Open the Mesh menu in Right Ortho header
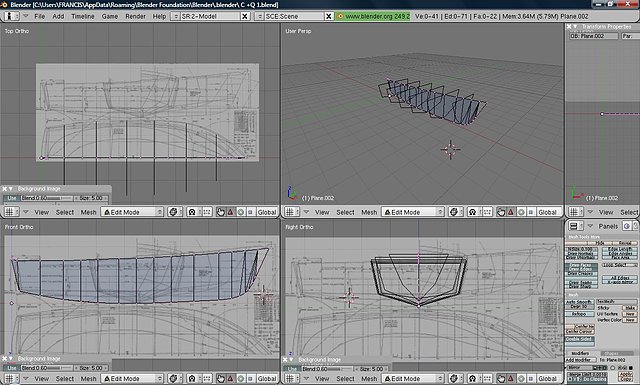The image size is (640, 385). coord(369,379)
